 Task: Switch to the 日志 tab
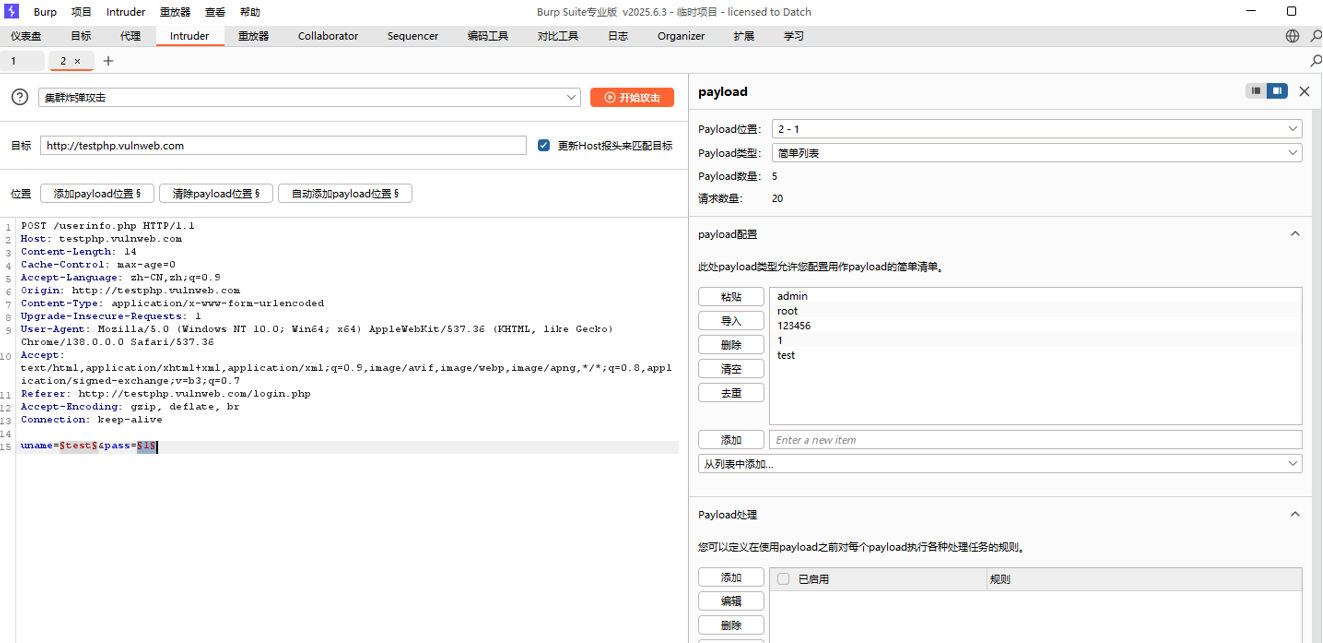coord(618,36)
